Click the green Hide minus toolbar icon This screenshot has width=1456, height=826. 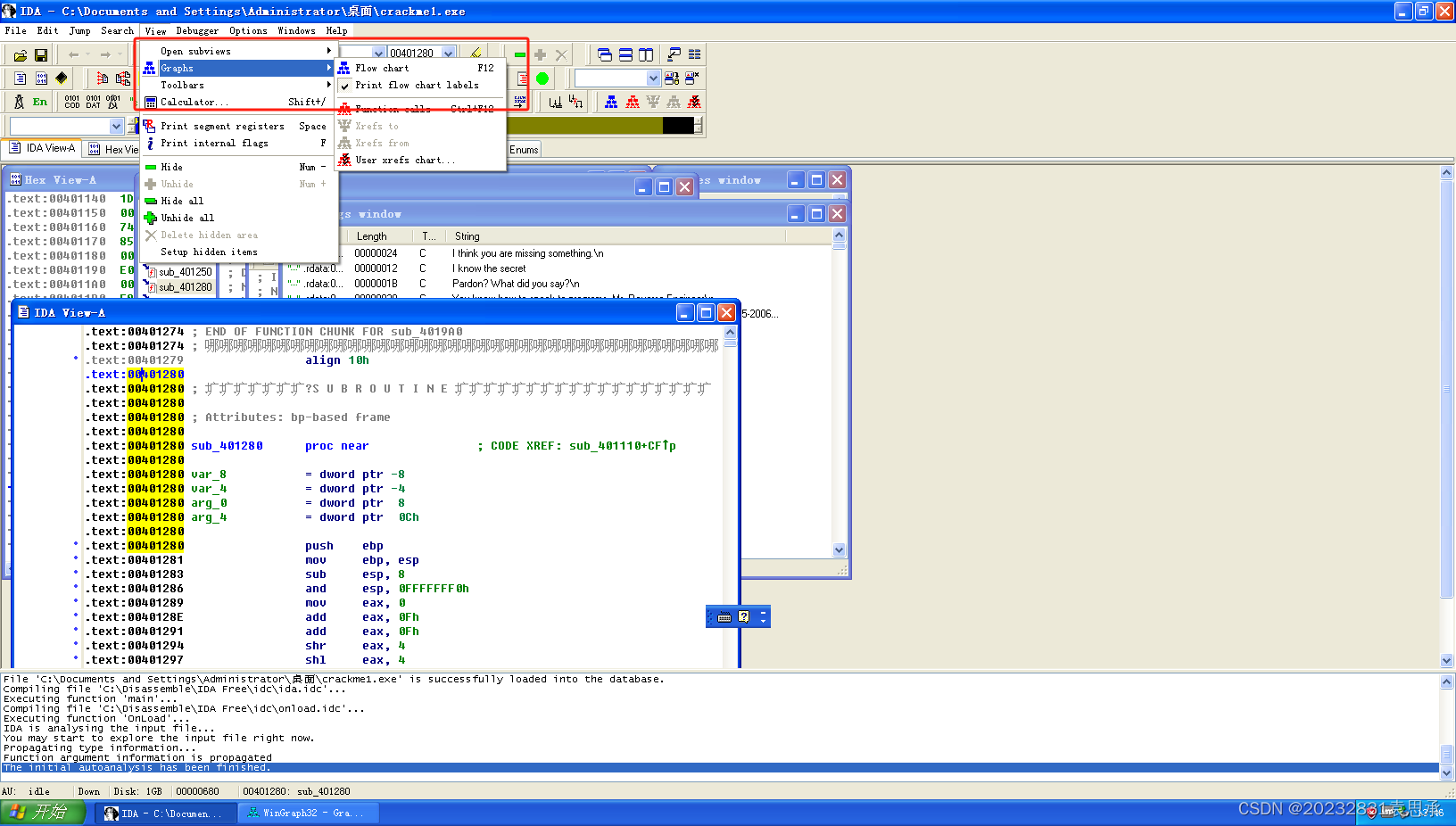520,54
